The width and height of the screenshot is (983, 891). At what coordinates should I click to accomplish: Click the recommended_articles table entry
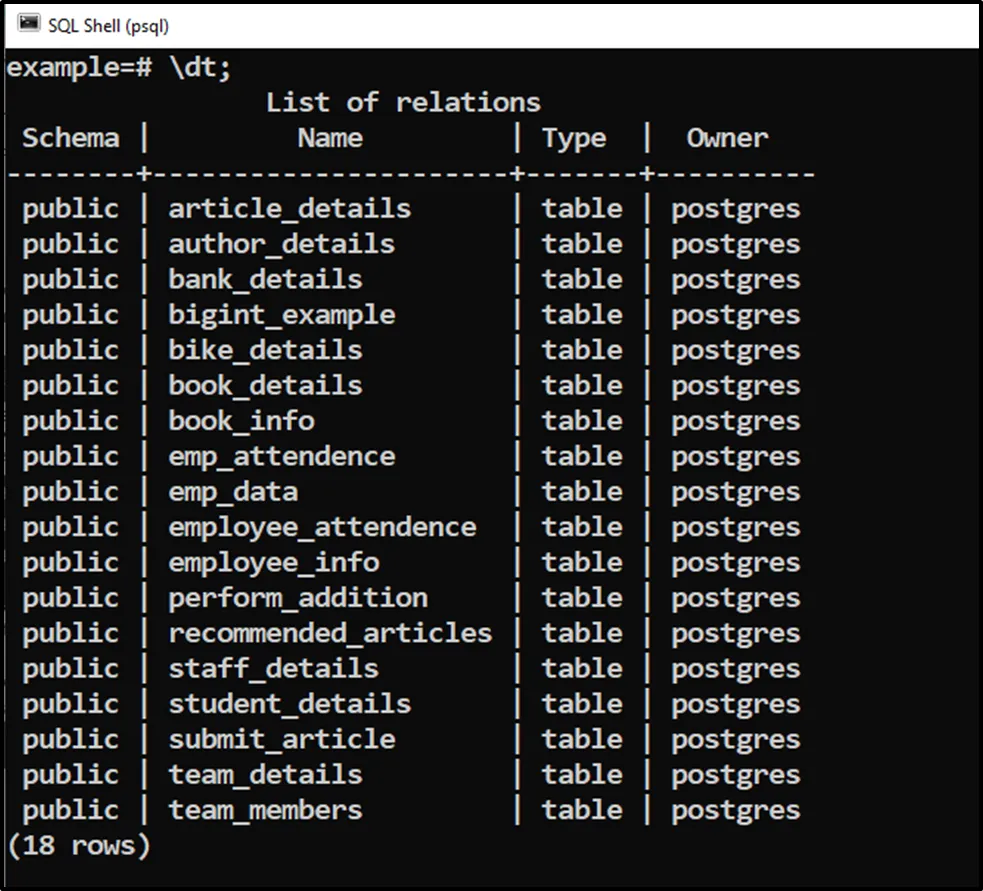[330, 633]
